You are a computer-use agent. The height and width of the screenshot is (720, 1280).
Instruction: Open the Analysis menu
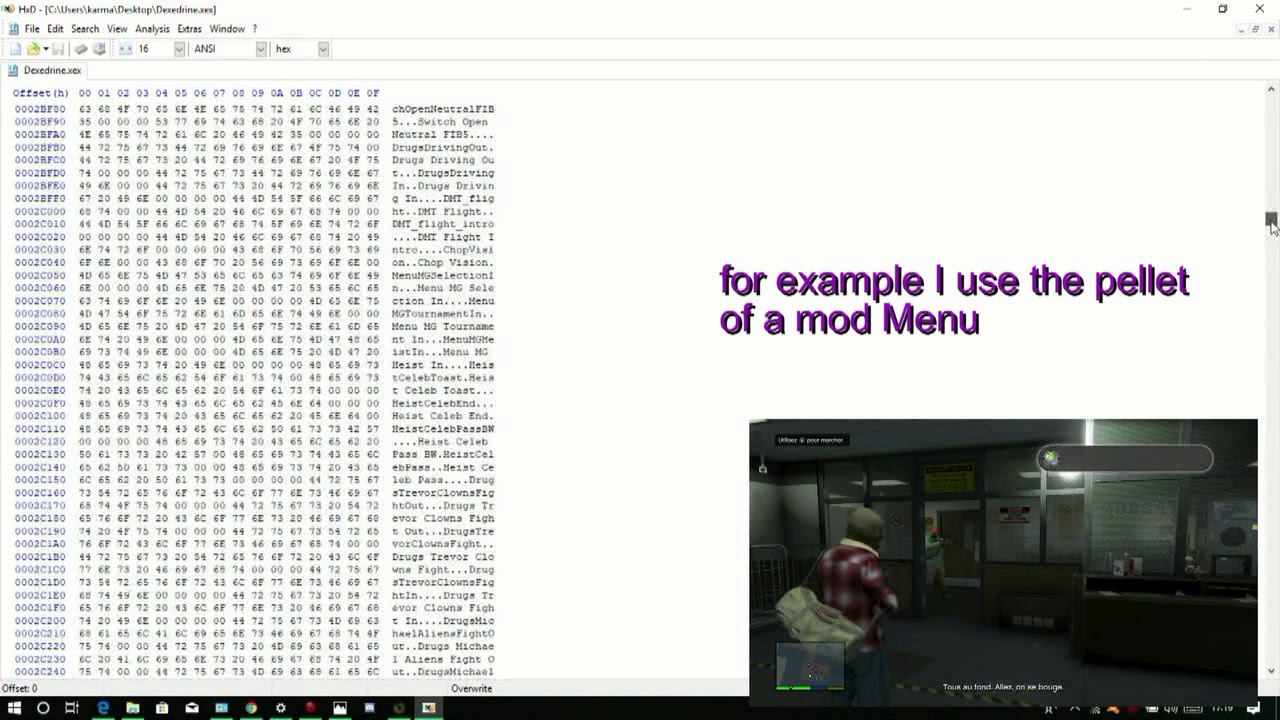click(152, 29)
